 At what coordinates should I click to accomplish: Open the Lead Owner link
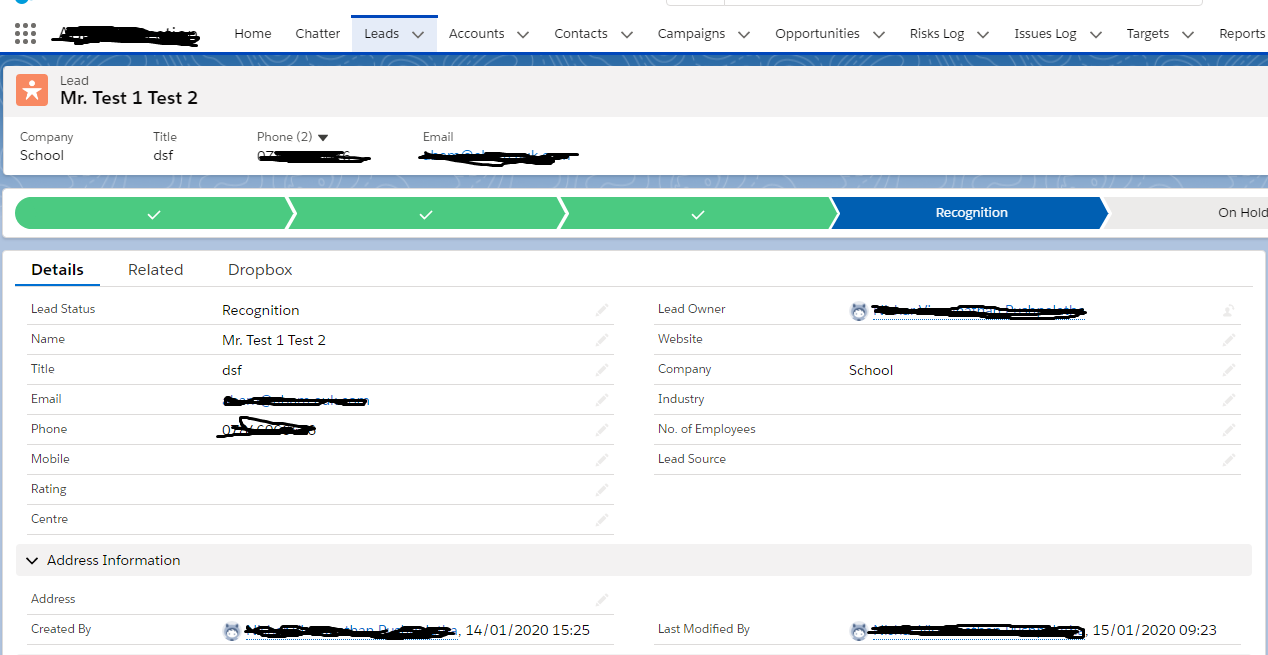[x=975, y=310]
